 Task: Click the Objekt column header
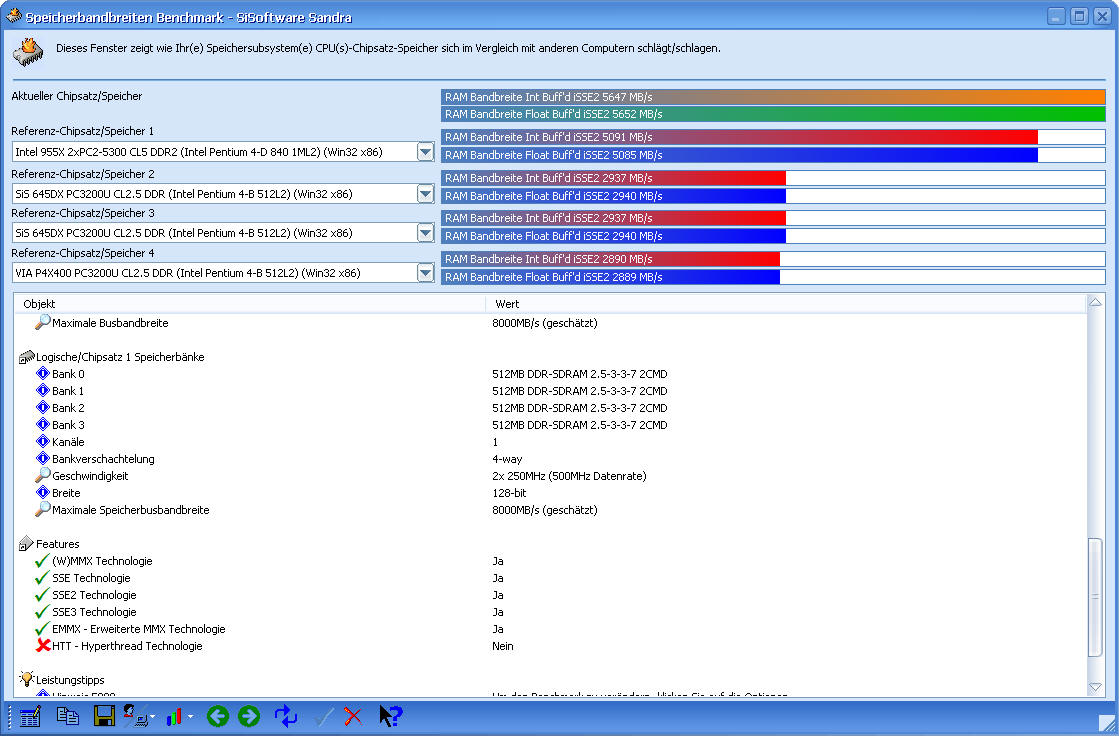tap(250, 304)
